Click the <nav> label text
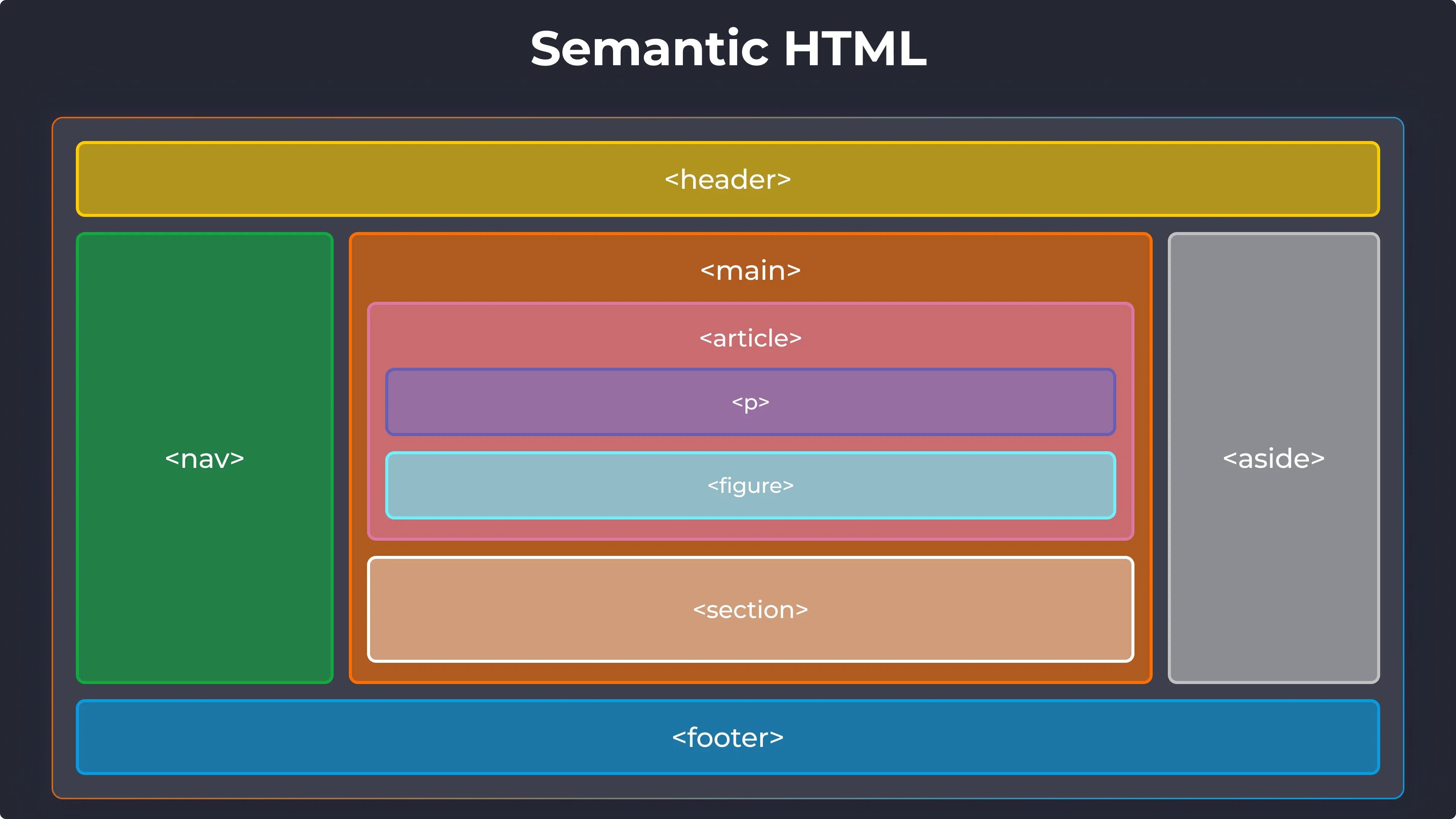This screenshot has width=1456, height=819. pyautogui.click(x=205, y=459)
